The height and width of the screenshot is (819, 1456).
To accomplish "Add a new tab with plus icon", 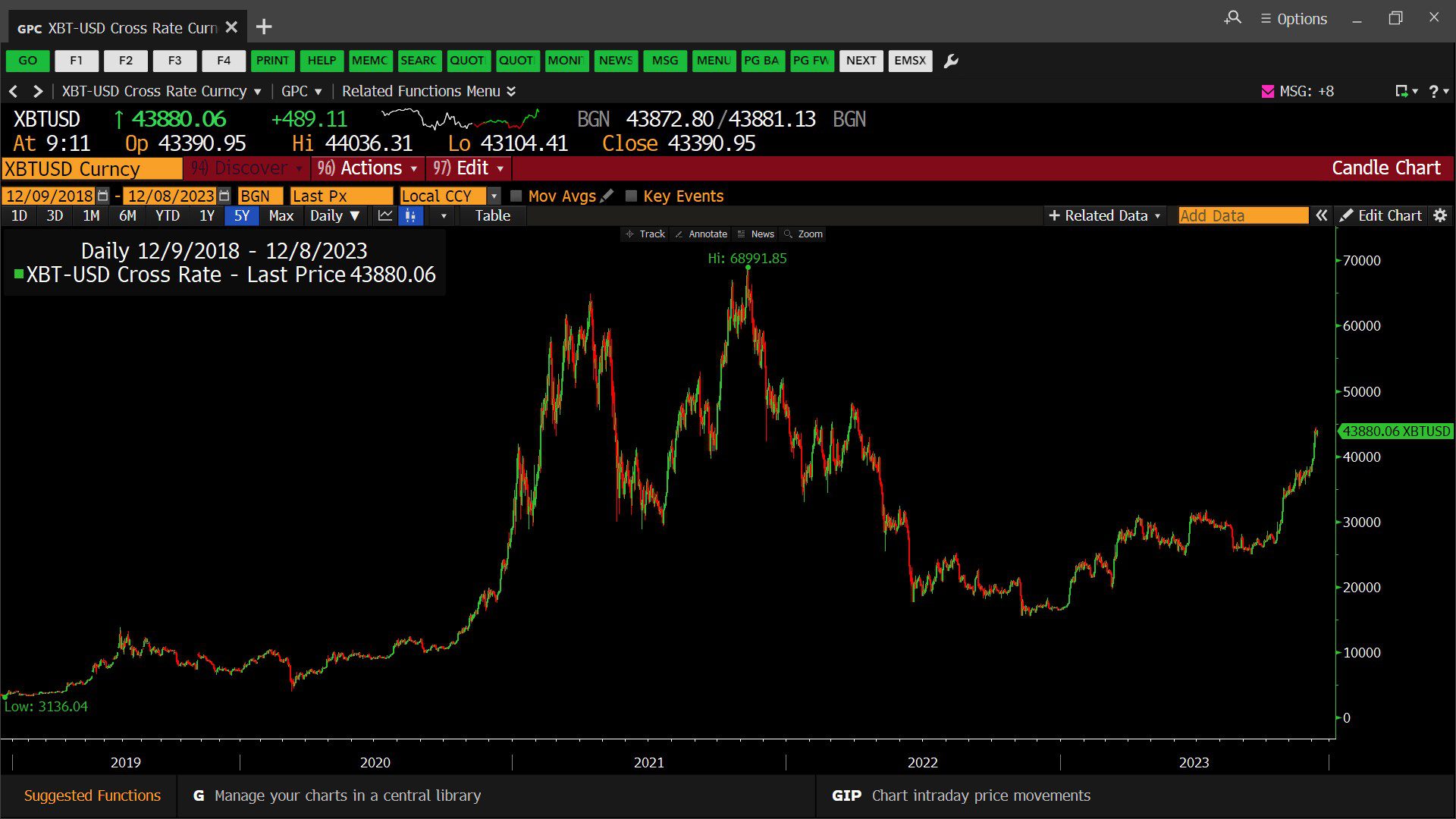I will click(263, 27).
